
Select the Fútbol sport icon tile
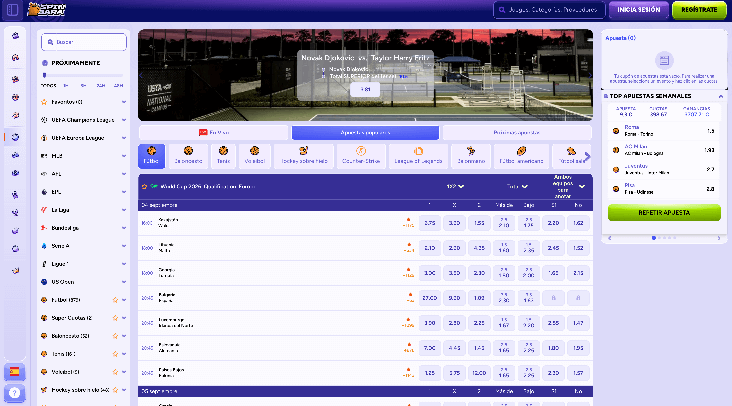point(153,156)
